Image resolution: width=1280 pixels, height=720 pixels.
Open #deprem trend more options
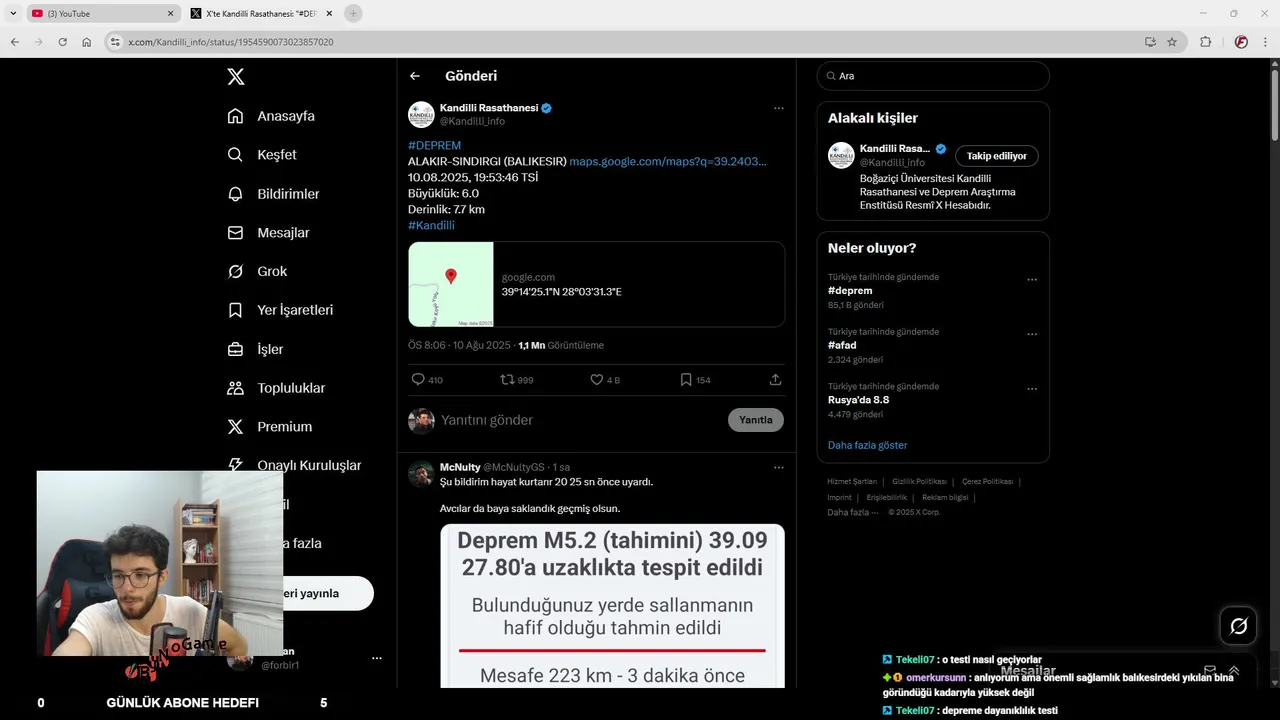pyautogui.click(x=1032, y=280)
